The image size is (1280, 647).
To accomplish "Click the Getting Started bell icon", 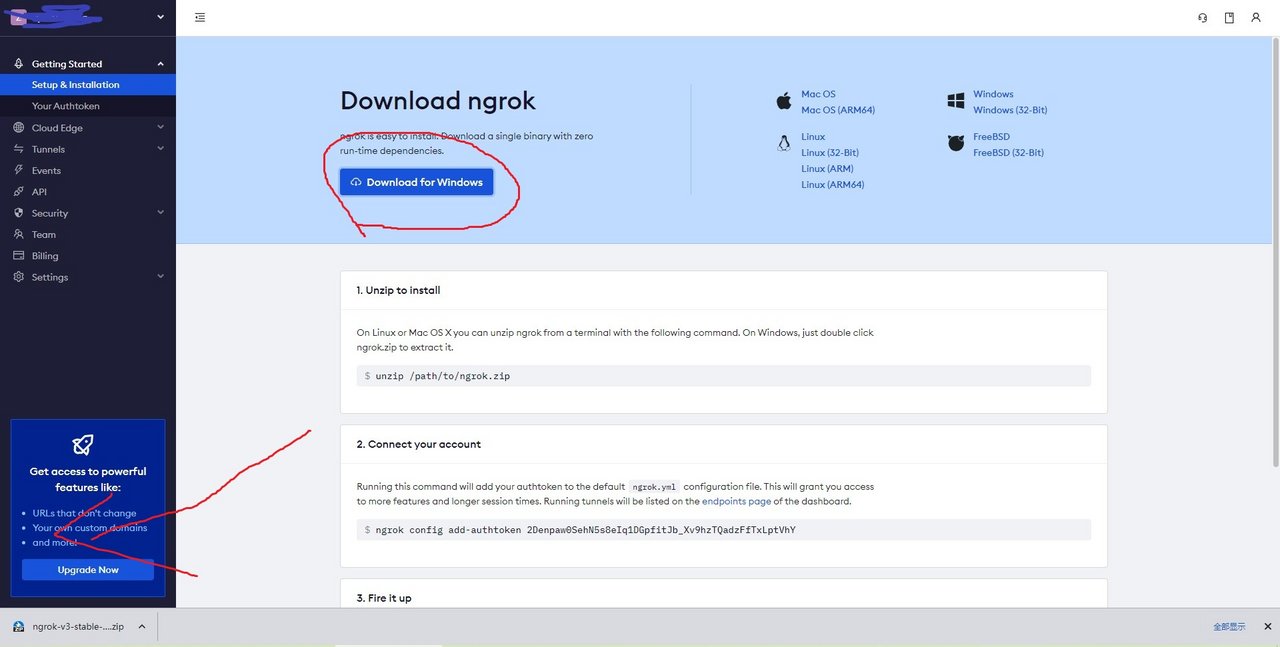I will click(x=18, y=63).
